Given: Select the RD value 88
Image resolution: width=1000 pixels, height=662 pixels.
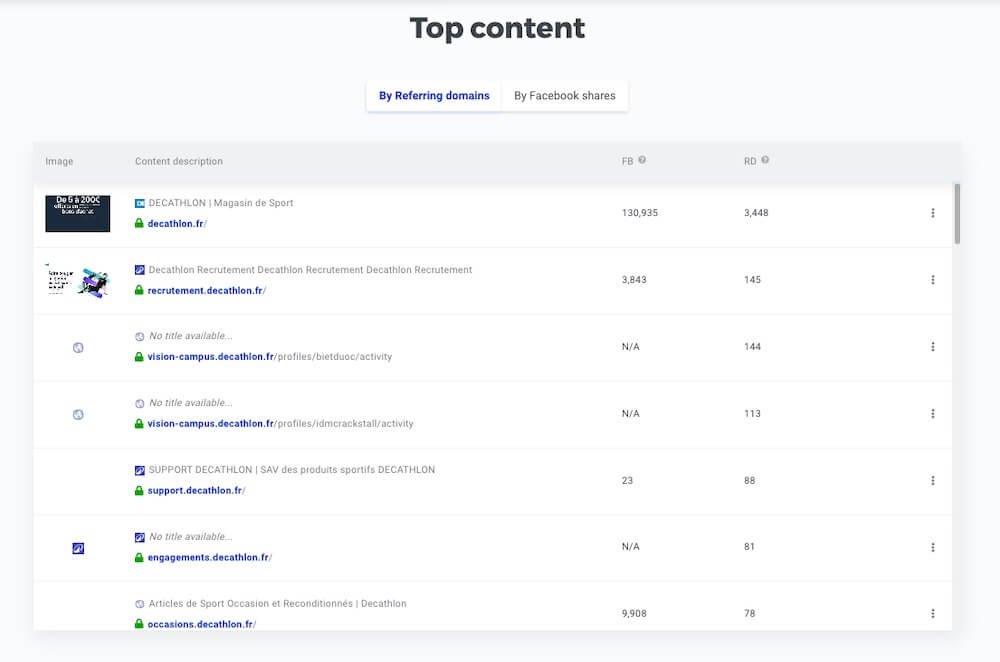Looking at the screenshot, I should click(x=749, y=481).
